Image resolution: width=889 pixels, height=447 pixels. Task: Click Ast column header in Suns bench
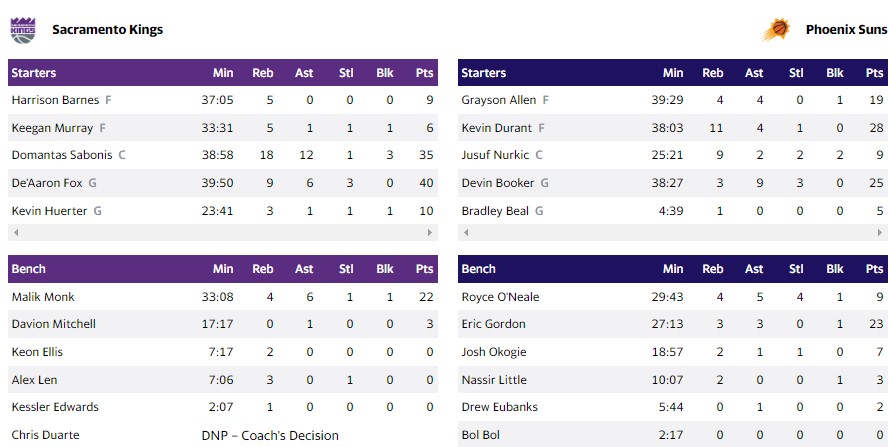(754, 269)
